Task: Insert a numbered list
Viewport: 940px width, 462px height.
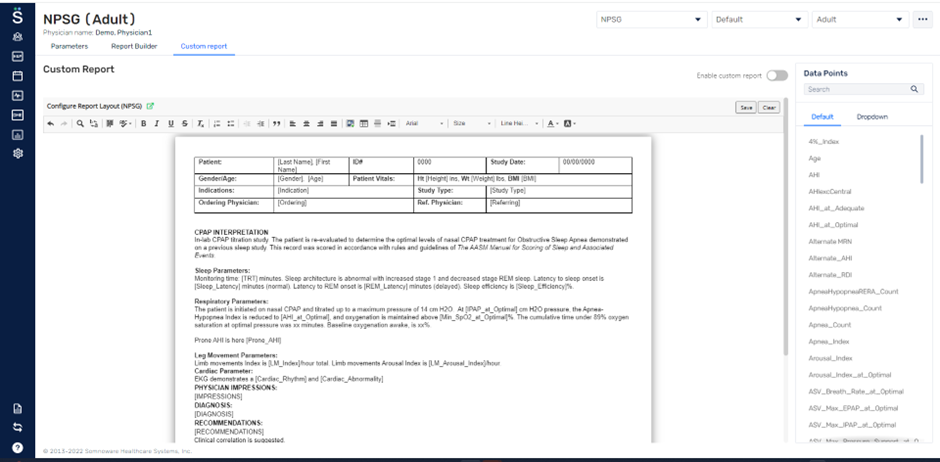Action: click(217, 123)
